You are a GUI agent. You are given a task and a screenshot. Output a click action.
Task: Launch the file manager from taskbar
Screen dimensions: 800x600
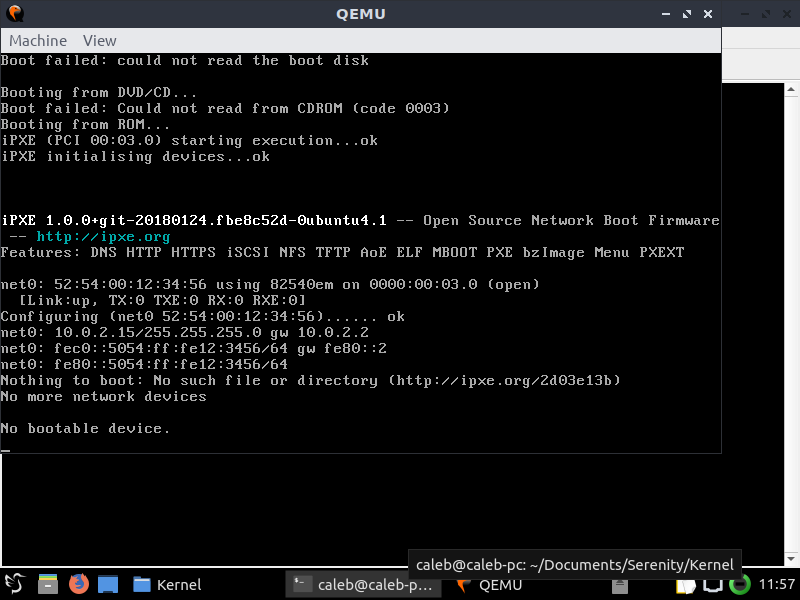pos(48,584)
